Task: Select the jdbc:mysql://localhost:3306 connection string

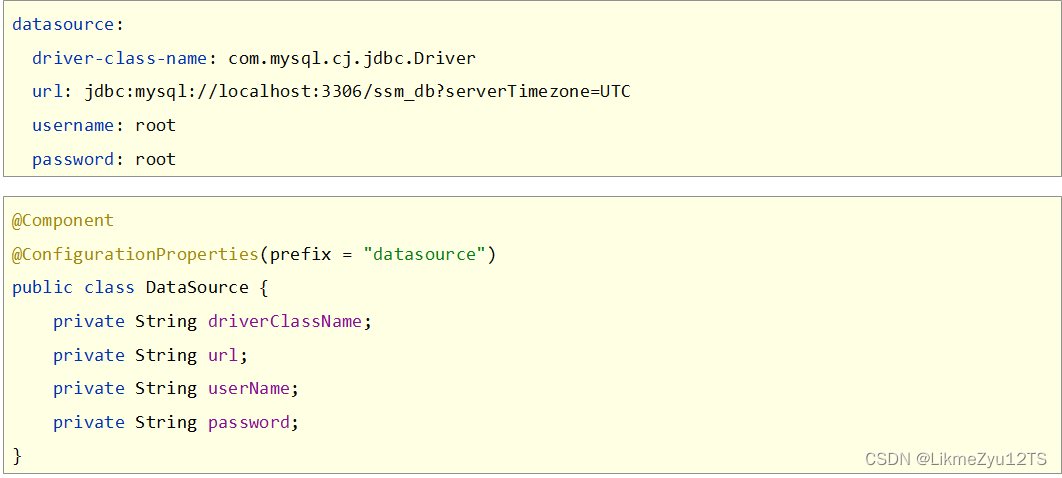Action: [x=358, y=91]
